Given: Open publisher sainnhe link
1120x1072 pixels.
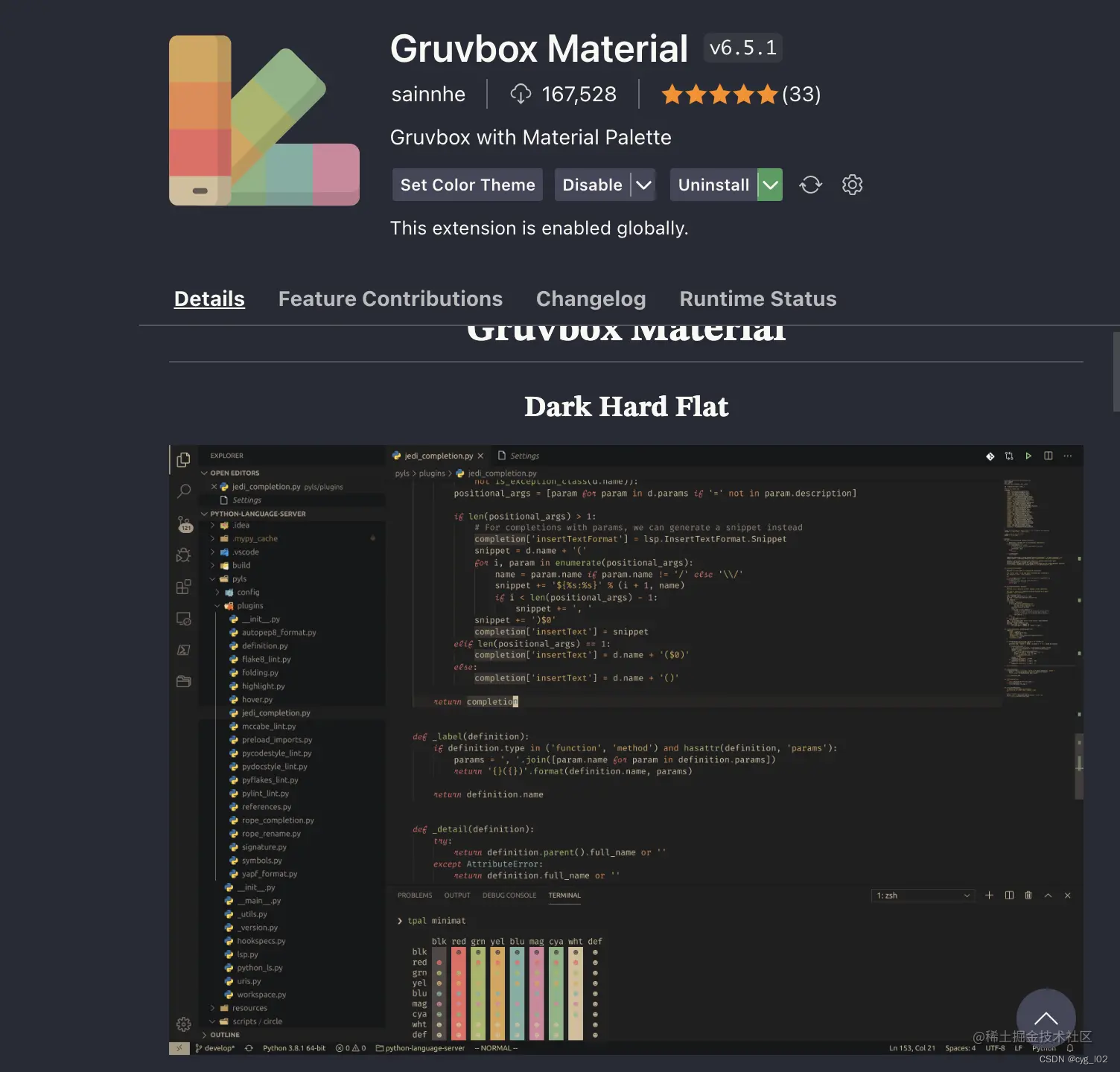Looking at the screenshot, I should tap(428, 94).
